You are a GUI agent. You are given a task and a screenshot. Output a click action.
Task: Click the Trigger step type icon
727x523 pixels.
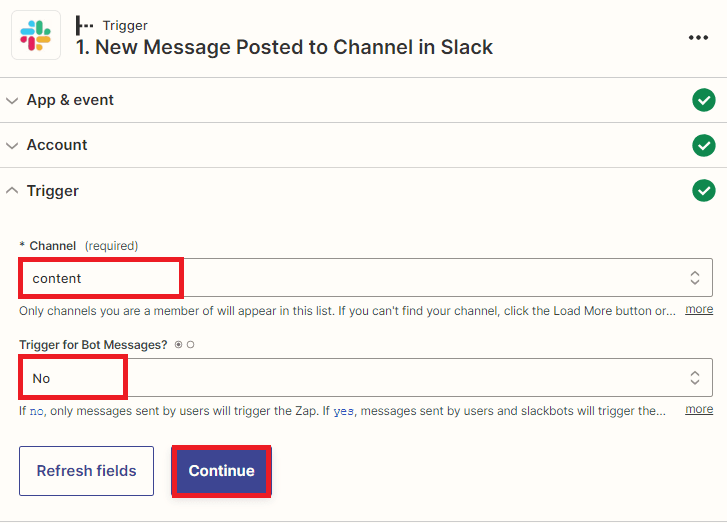pos(85,25)
